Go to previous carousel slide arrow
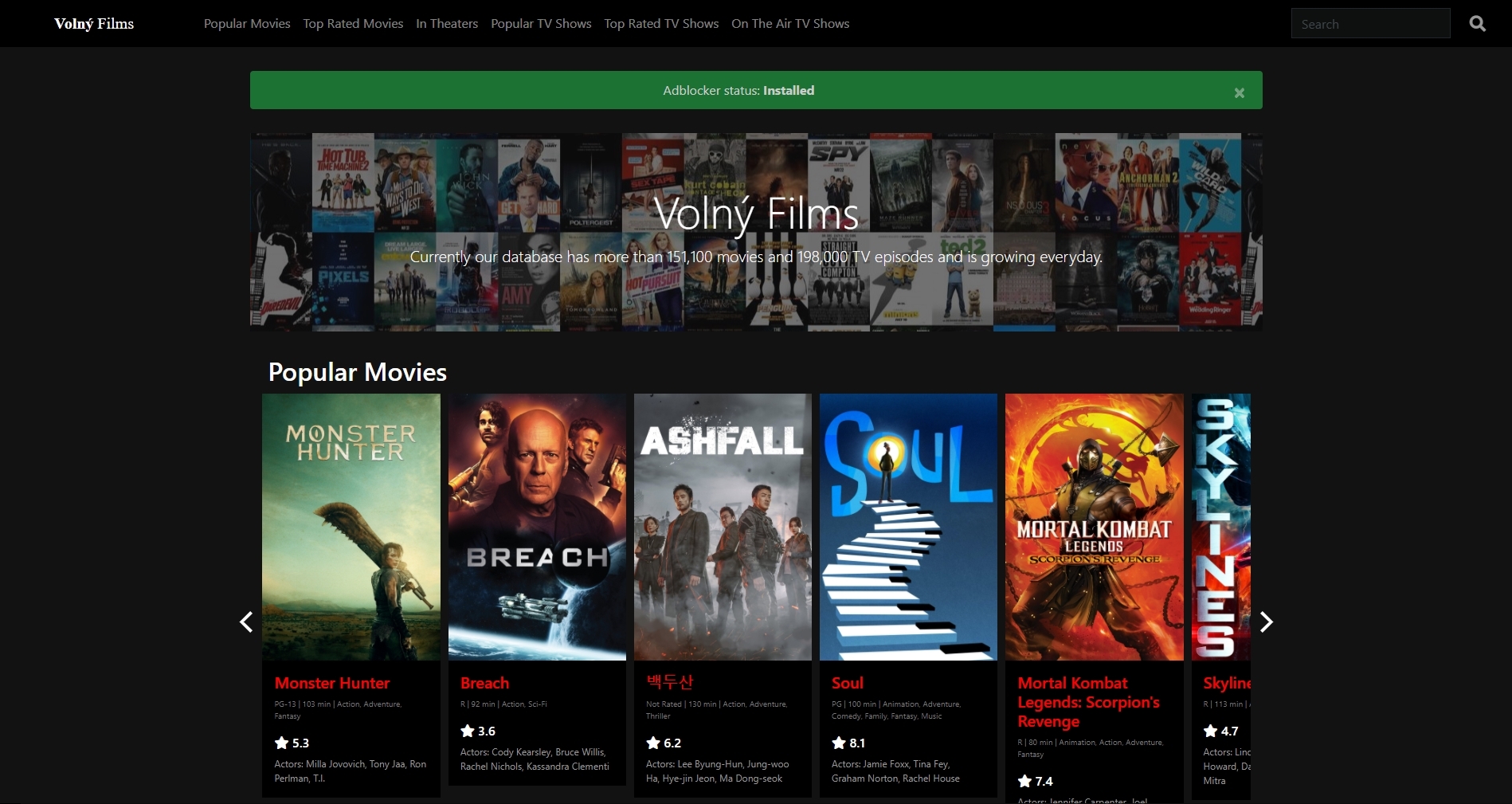 [246, 622]
